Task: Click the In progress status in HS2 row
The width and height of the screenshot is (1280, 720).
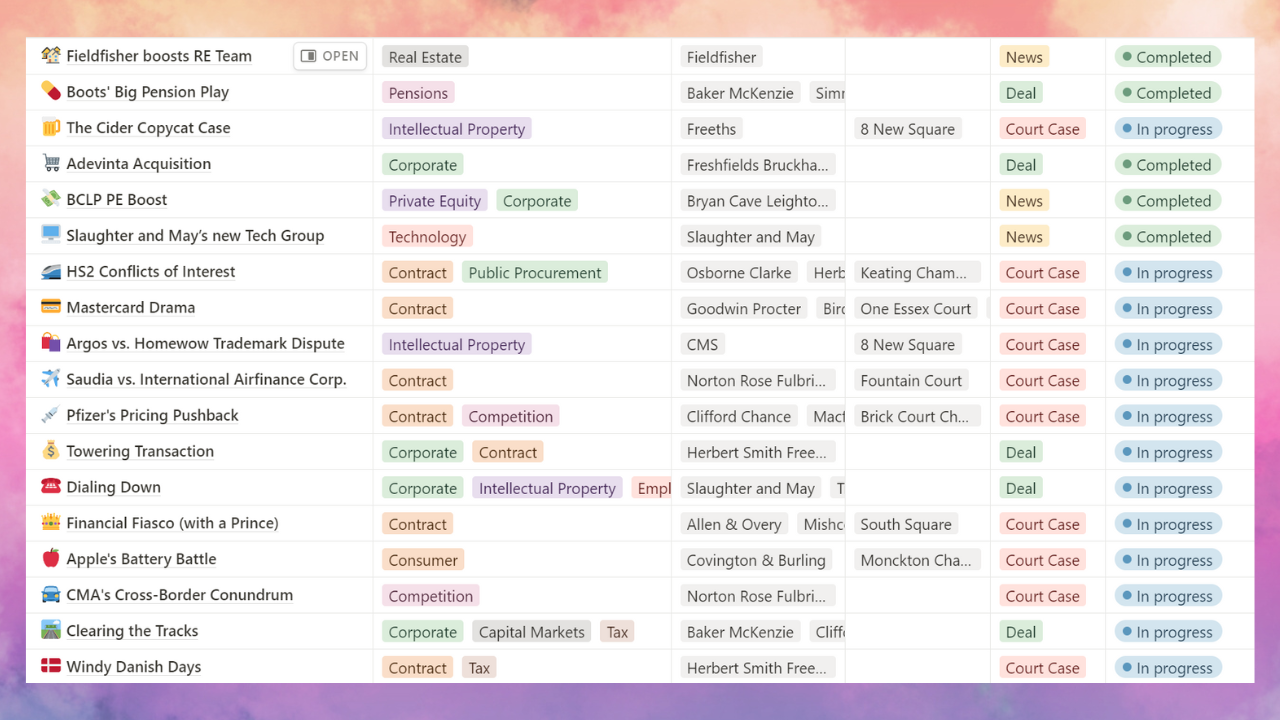Action: pos(1168,273)
